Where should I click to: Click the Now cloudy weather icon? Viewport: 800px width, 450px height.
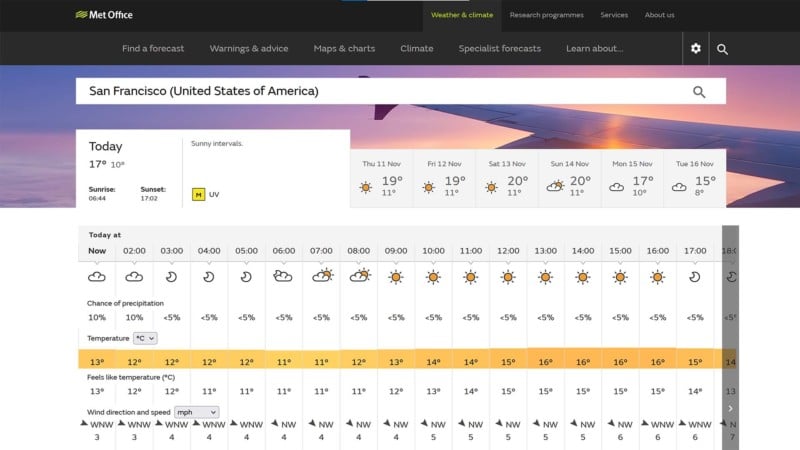pyautogui.click(x=97, y=276)
